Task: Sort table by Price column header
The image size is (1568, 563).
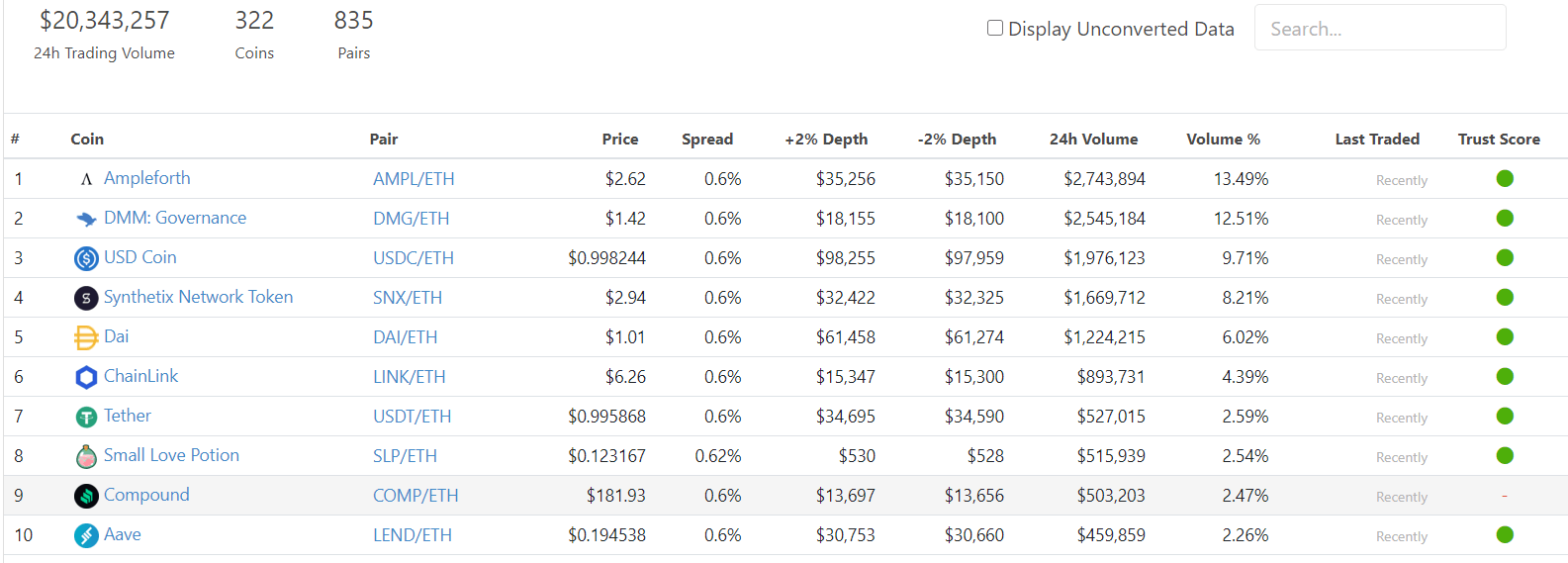Action: [x=619, y=140]
